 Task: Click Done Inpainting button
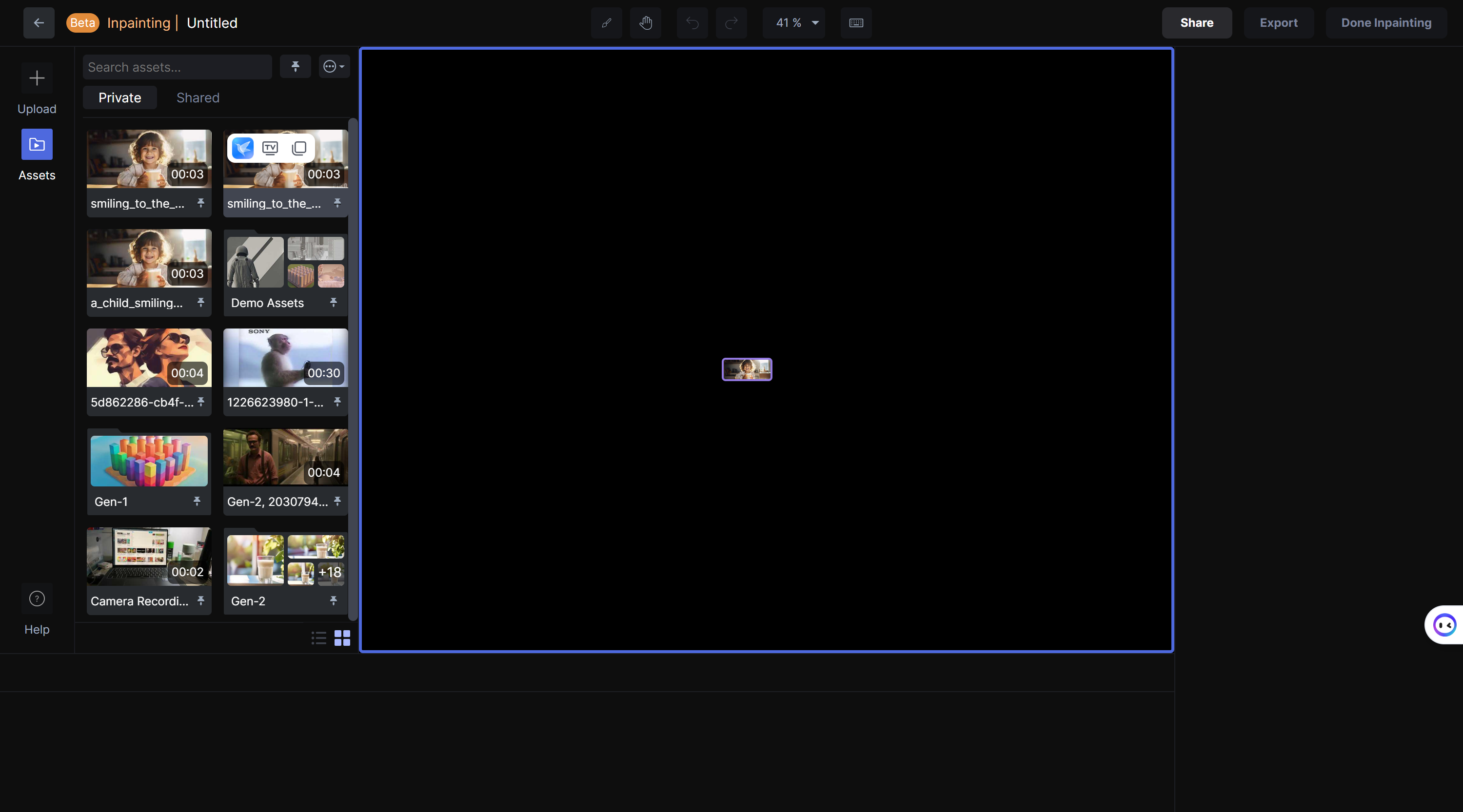click(x=1386, y=23)
